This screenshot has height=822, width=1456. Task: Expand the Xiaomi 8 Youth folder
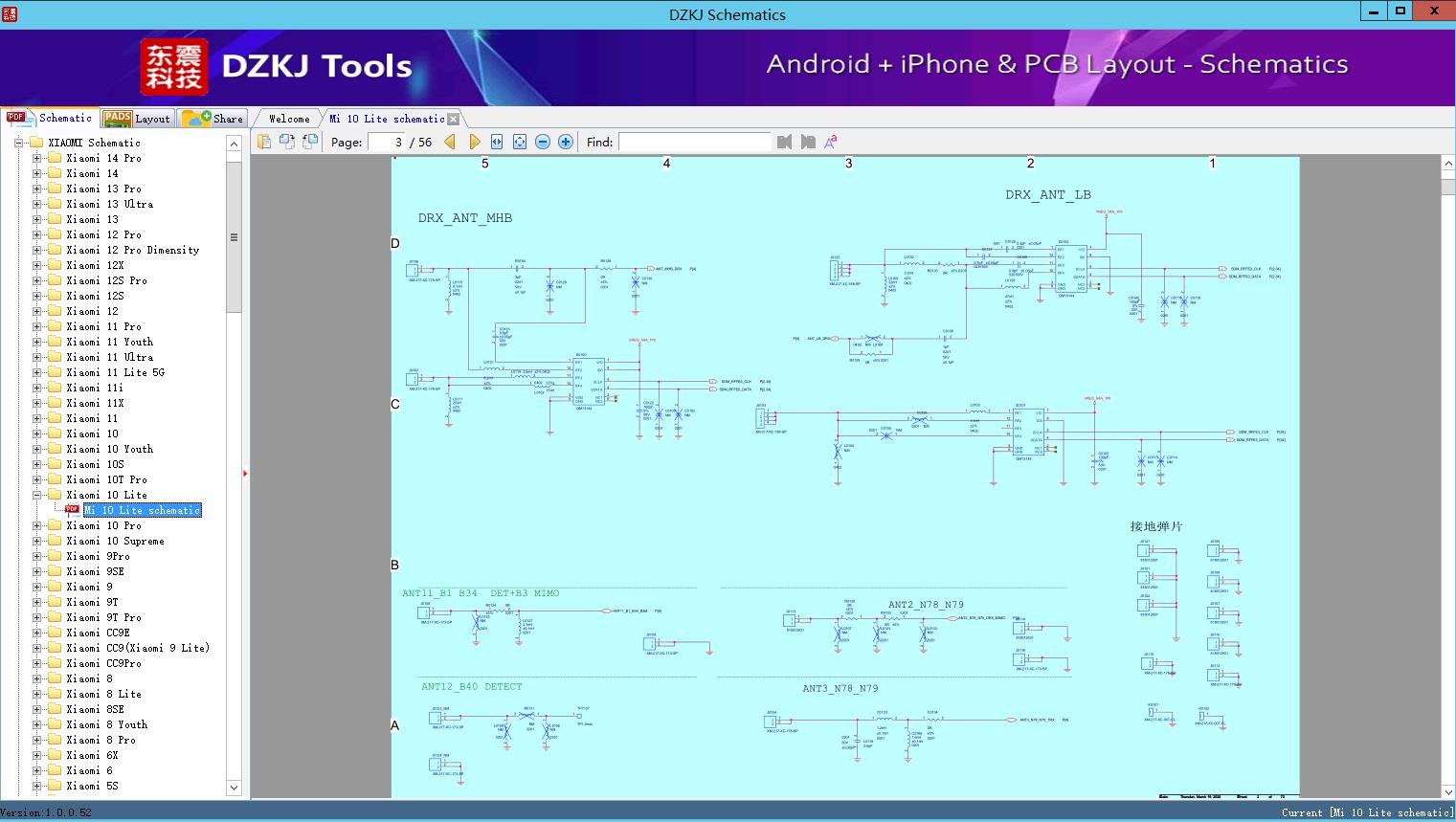[36, 724]
